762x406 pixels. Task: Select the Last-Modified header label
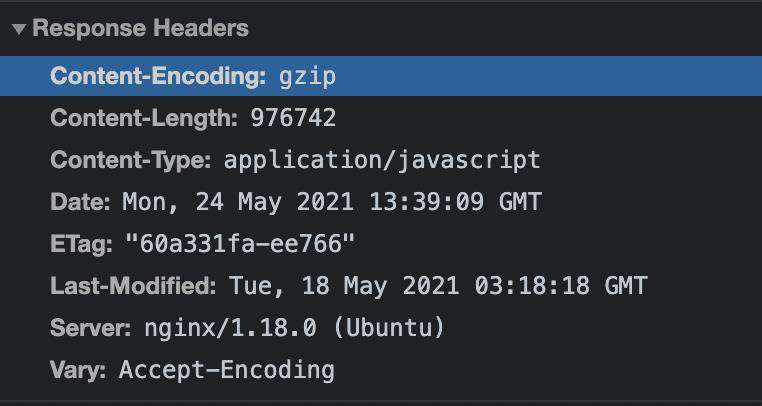point(133,285)
